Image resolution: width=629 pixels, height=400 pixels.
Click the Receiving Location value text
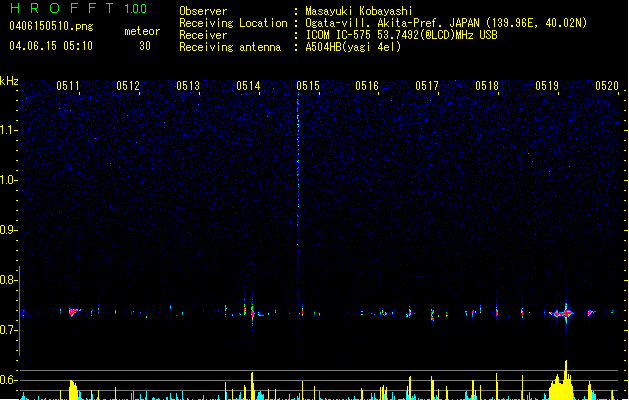(446, 23)
